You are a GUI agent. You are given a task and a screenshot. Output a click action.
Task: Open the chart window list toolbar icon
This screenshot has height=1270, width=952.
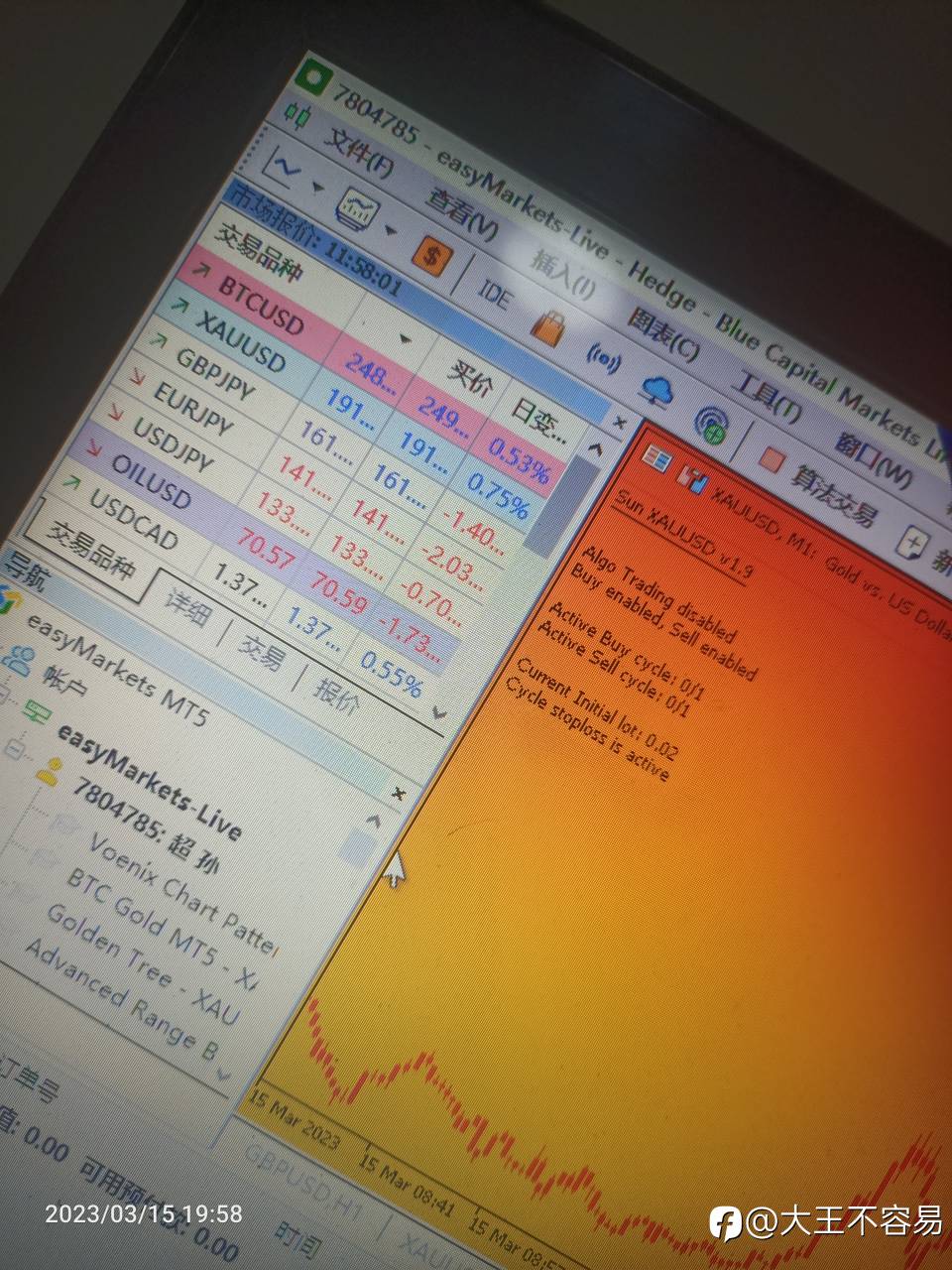(357, 208)
